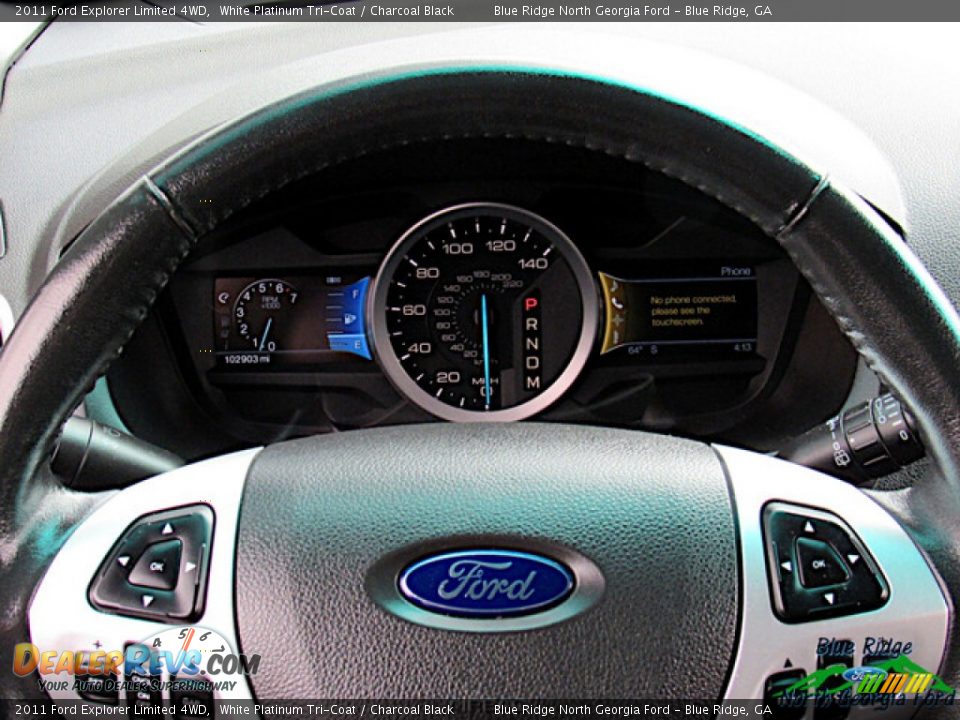The height and width of the screenshot is (720, 960).
Task: Click the up arrow on the left steering pad
Action: click(167, 528)
